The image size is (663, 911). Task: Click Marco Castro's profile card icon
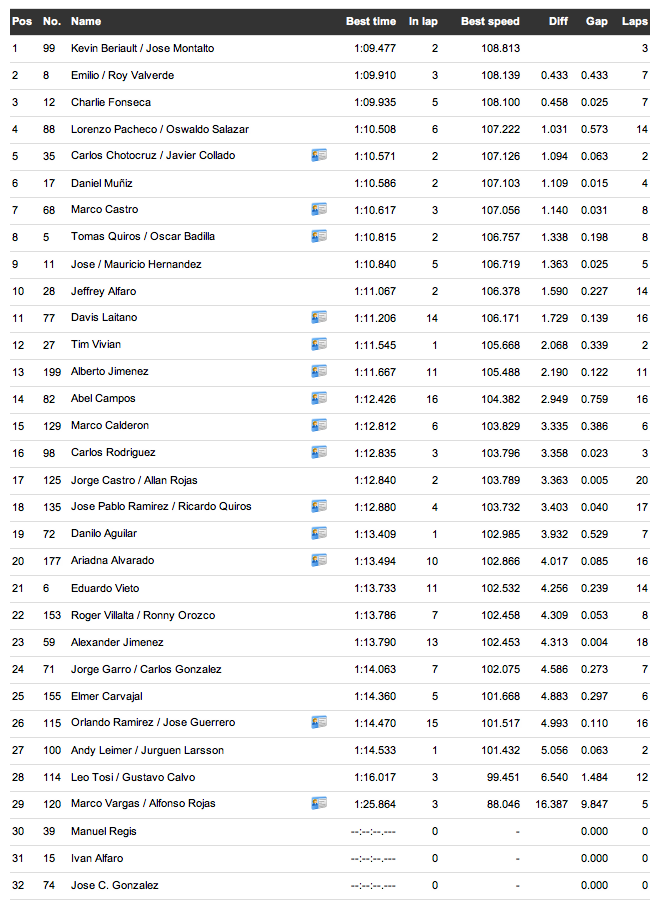point(319,210)
